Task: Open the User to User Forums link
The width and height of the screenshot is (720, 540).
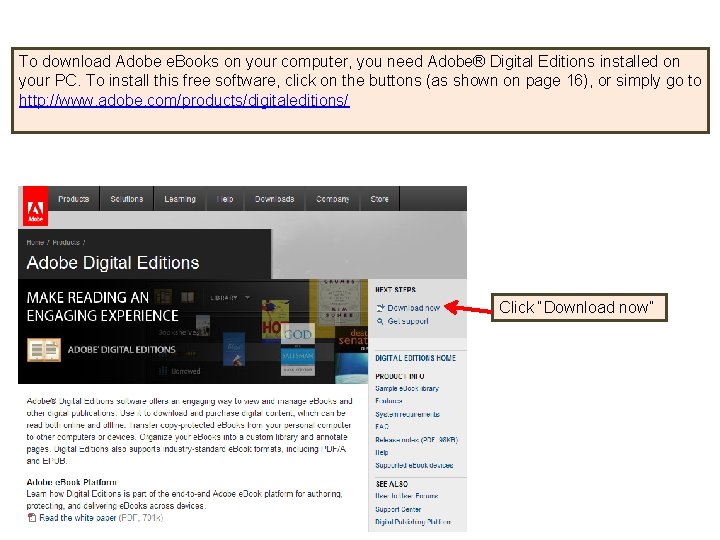Action: (x=407, y=496)
